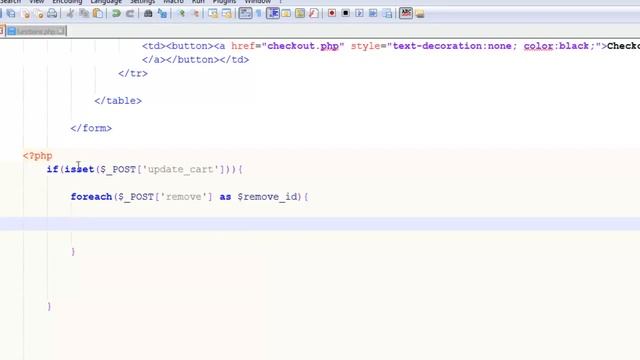Click the foreach closing brace
640x360 pixels.
click(73, 252)
